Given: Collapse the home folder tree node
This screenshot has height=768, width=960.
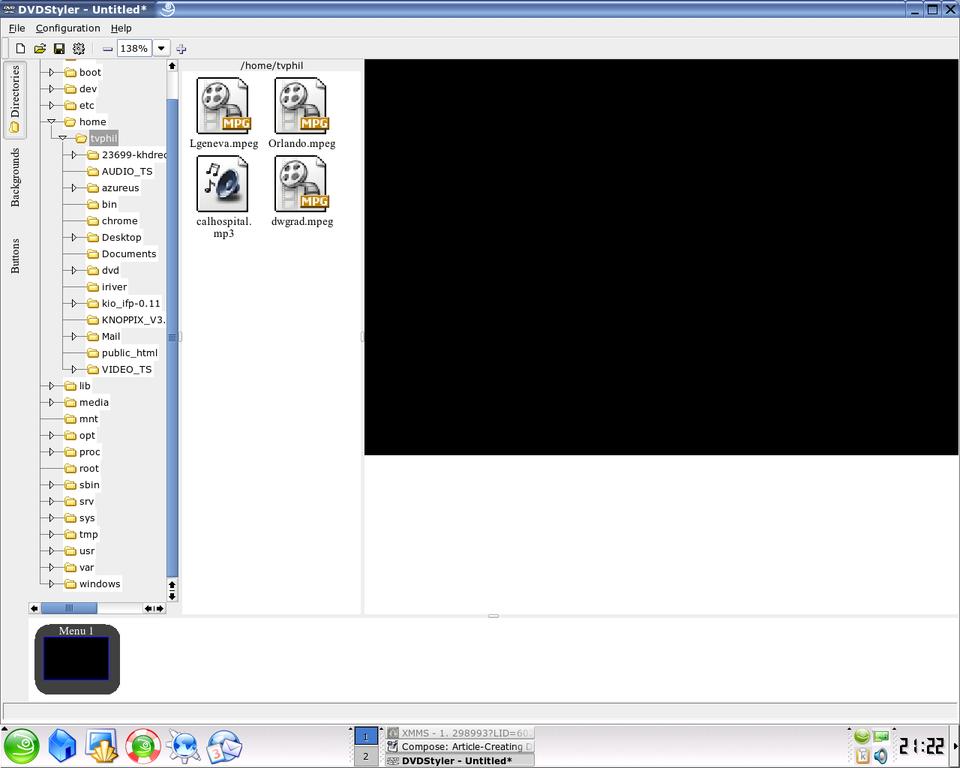Looking at the screenshot, I should [51, 122].
